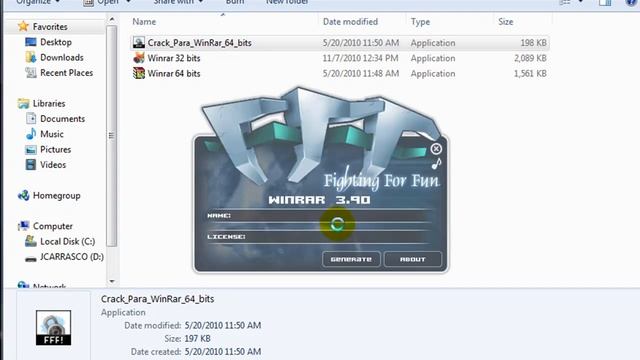The height and width of the screenshot is (360, 640).
Task: Click the Videos library icon
Action: click(x=31, y=165)
